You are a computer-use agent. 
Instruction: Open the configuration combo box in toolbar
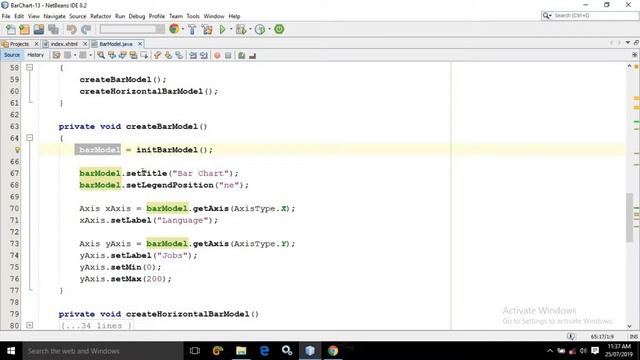[x=132, y=29]
